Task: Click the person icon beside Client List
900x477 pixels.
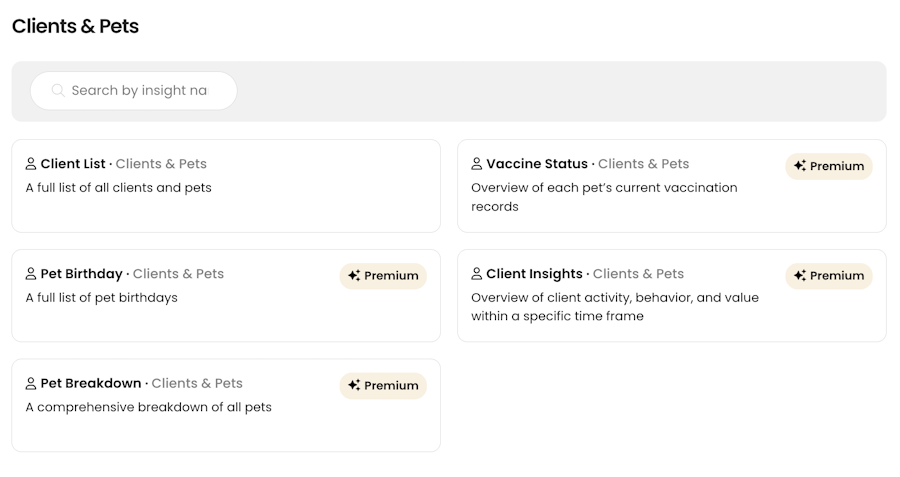Action: coord(31,164)
